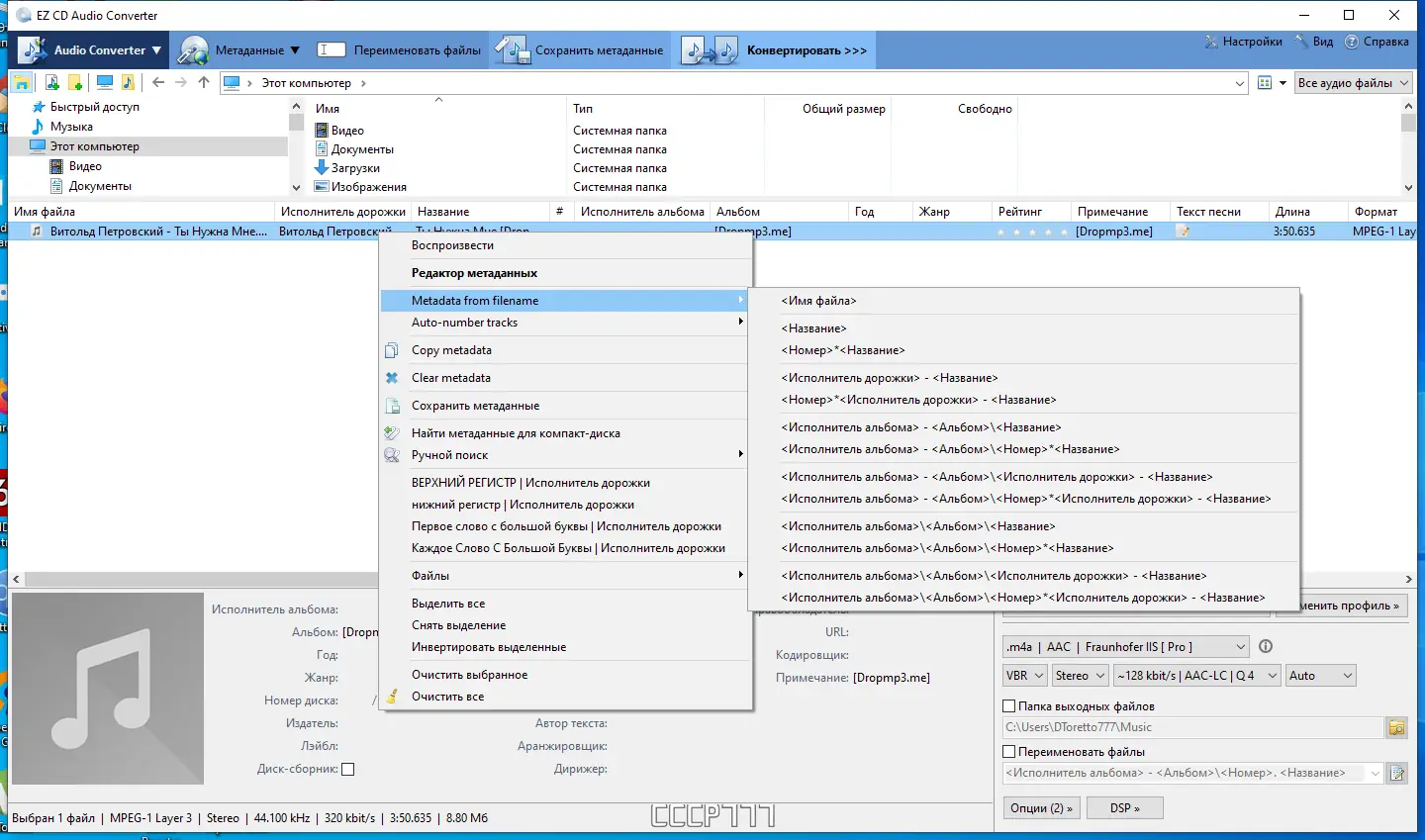The image size is (1425, 840).
Task: Toggle the folder browser panel icon
Action: pos(22,83)
